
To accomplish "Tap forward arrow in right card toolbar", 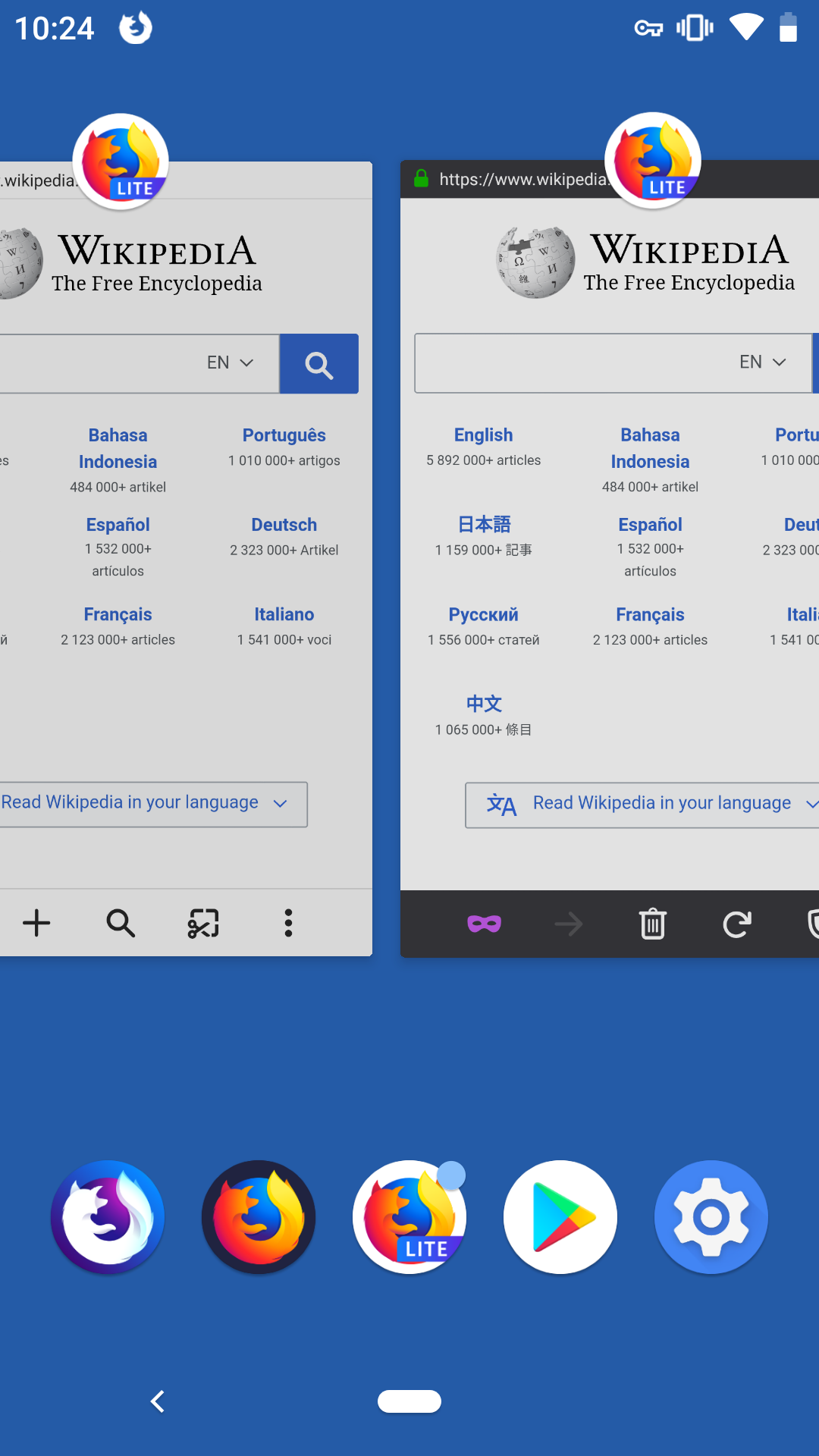I will pos(569,924).
